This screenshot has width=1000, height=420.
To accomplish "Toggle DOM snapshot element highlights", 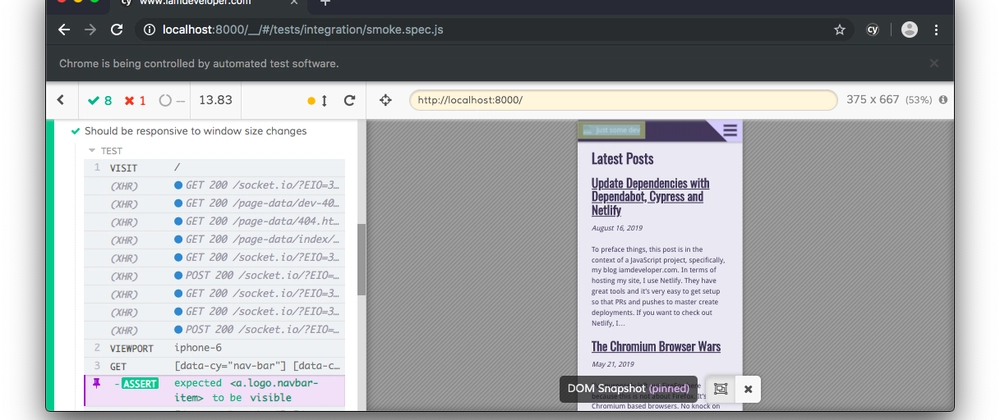I will pyautogui.click(x=720, y=388).
